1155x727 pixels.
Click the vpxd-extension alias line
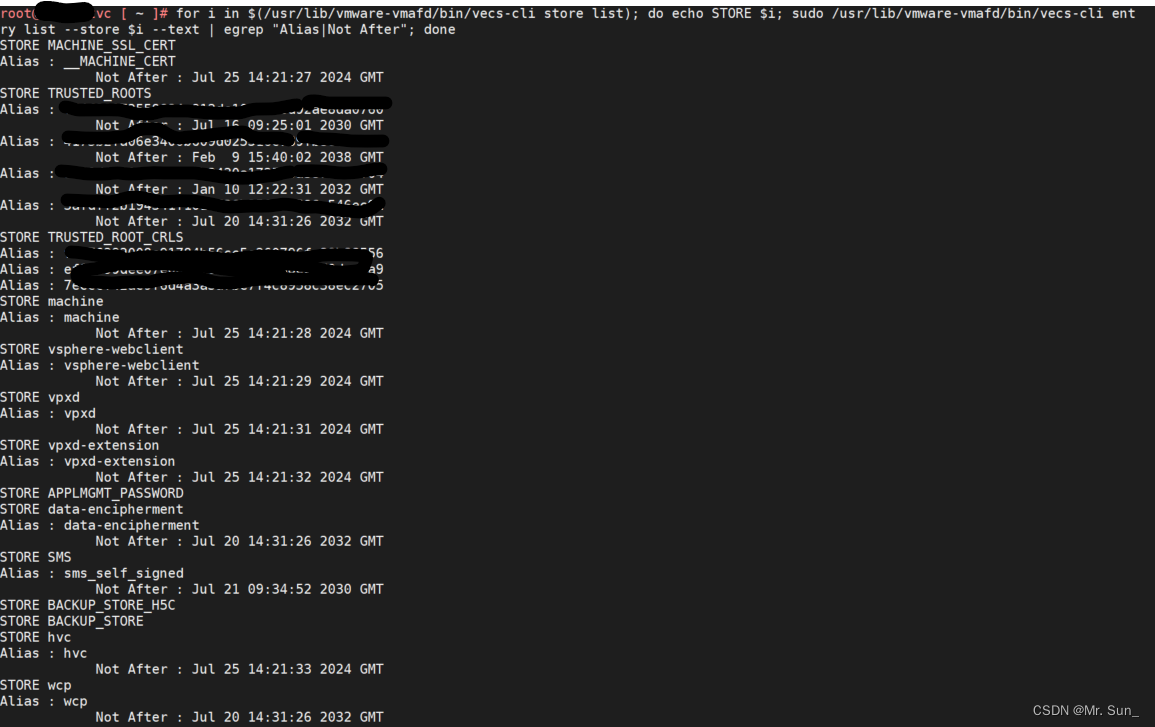tap(88, 462)
